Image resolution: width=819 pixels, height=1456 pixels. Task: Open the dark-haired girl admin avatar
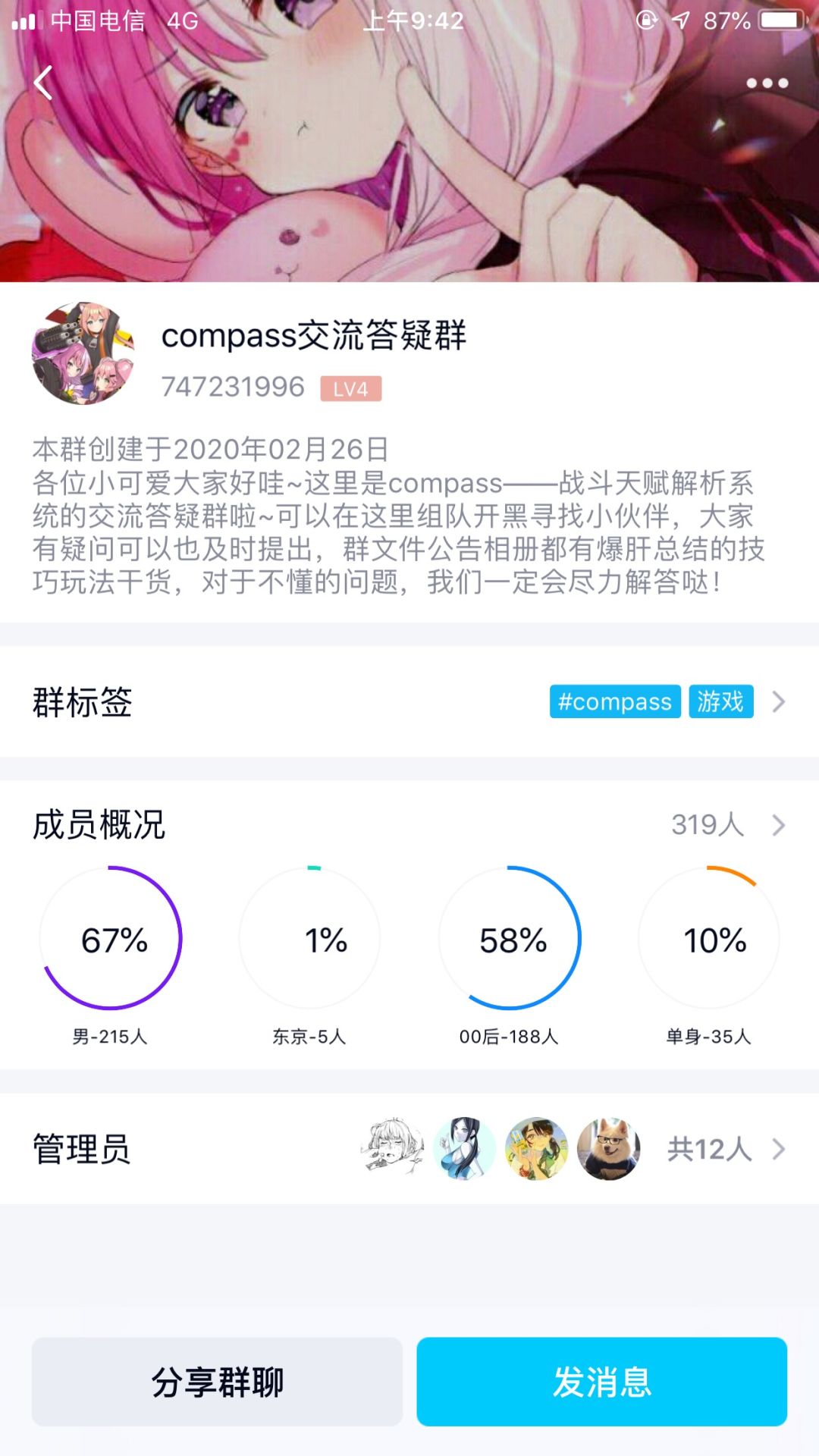(464, 1148)
